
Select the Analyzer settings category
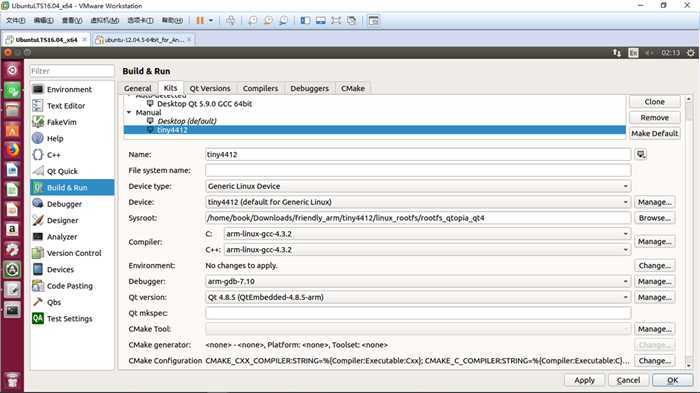[x=72, y=237]
